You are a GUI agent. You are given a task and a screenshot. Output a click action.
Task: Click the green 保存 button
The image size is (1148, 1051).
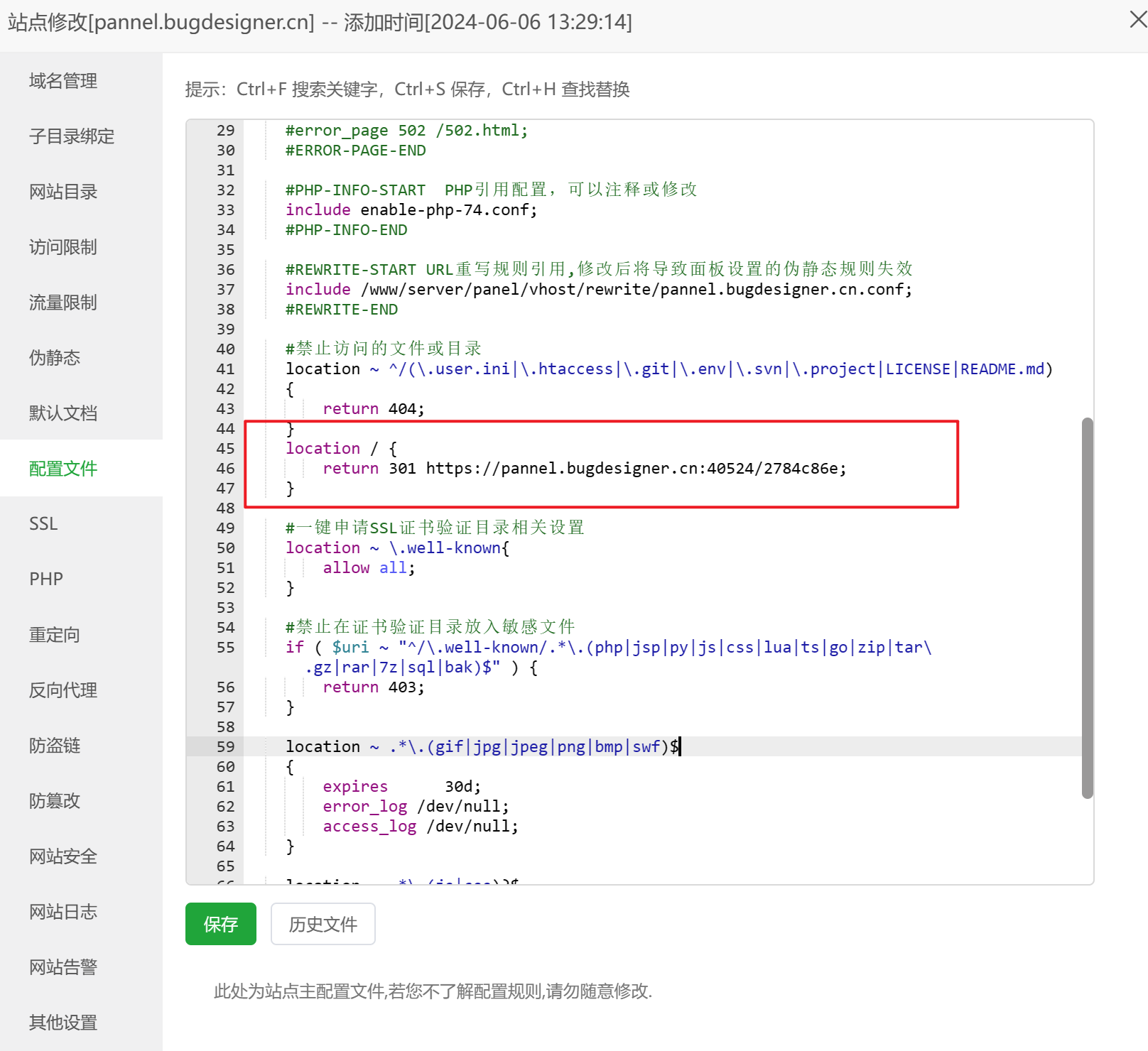pos(221,924)
